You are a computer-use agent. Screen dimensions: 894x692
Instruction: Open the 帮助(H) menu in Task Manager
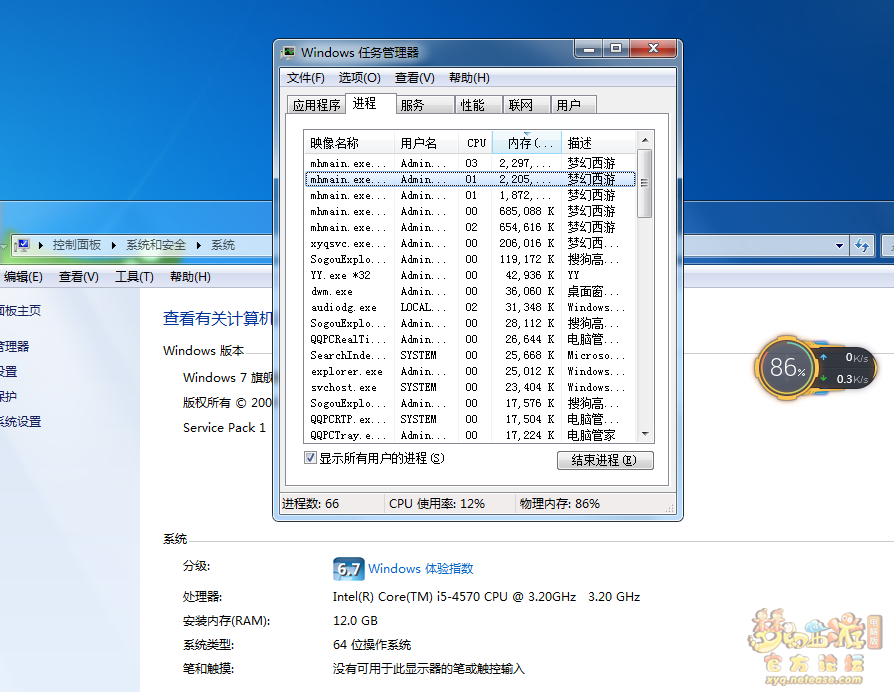(x=469, y=78)
